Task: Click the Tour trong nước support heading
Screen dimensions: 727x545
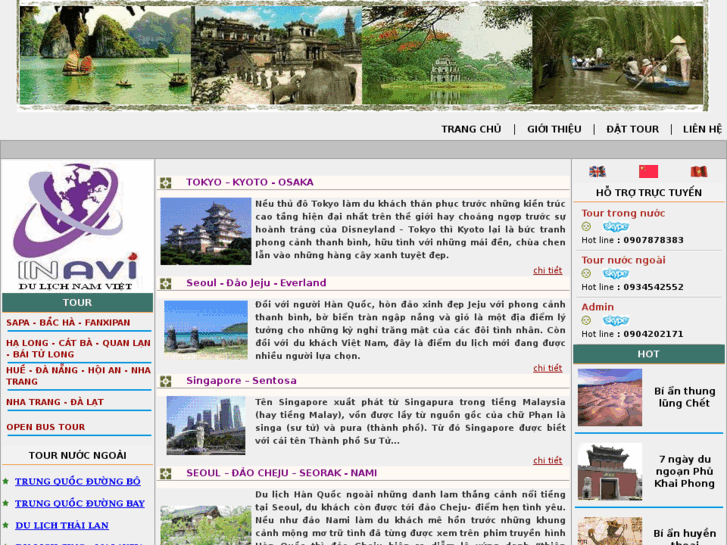Action: [623, 213]
